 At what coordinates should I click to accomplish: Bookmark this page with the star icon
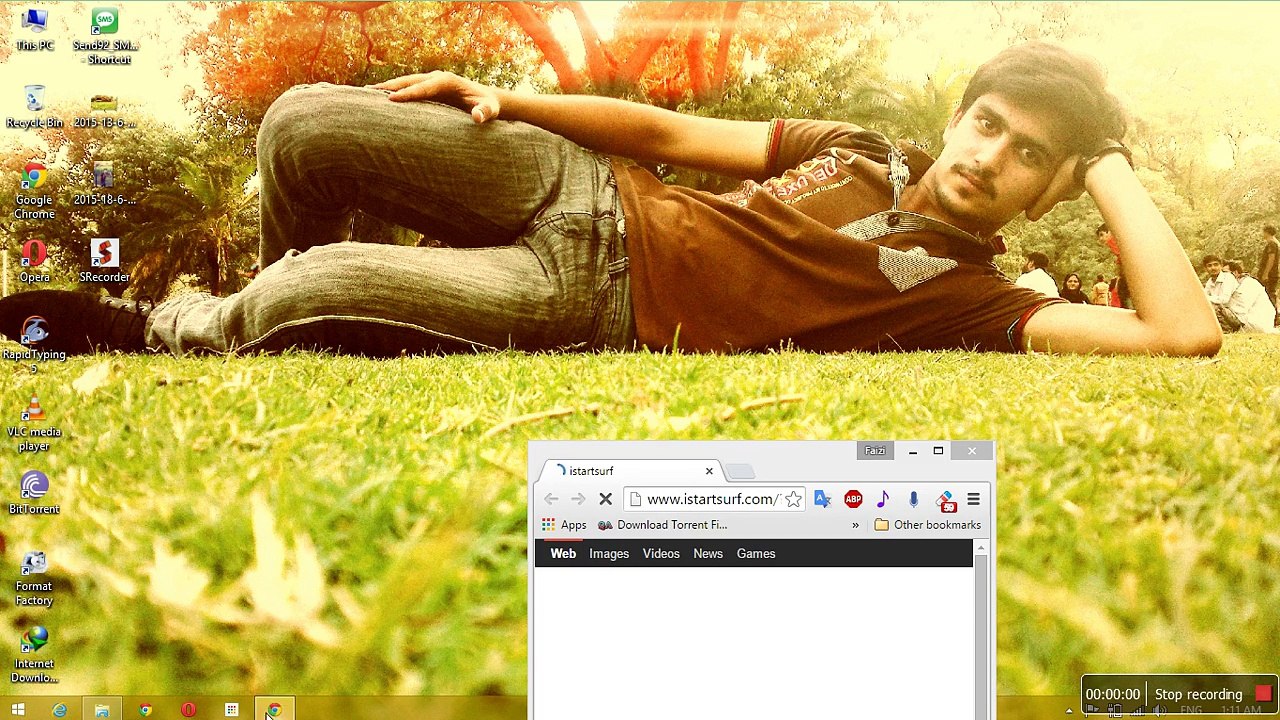click(793, 499)
